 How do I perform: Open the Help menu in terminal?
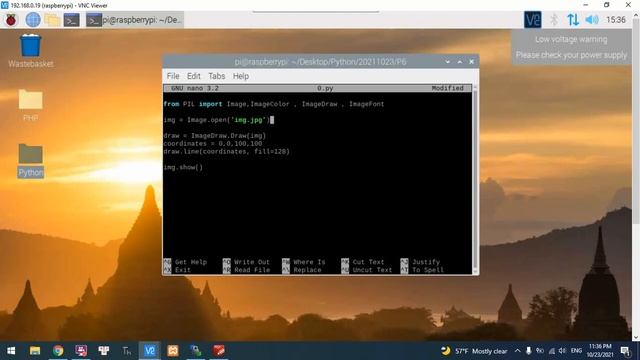click(x=241, y=76)
